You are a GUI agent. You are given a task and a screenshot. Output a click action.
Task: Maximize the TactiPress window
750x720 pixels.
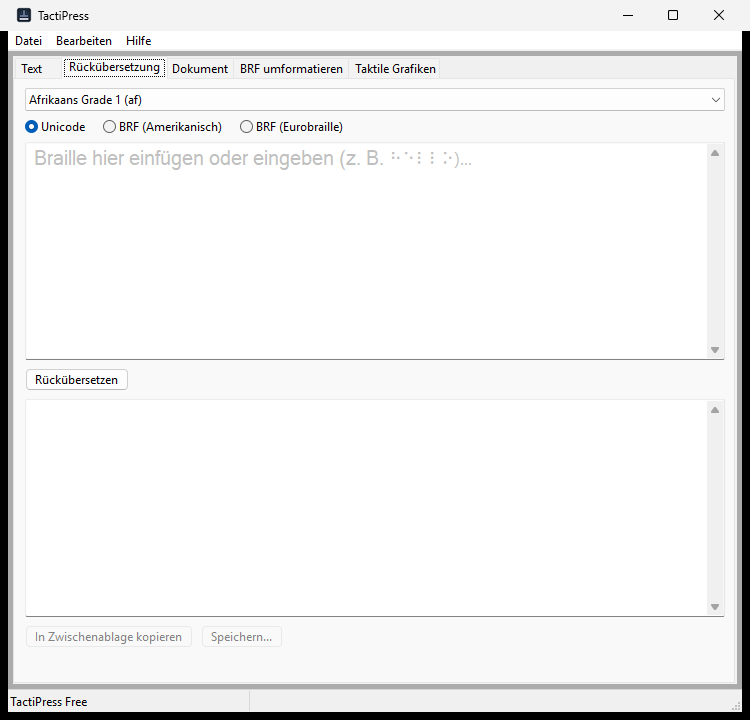673,15
